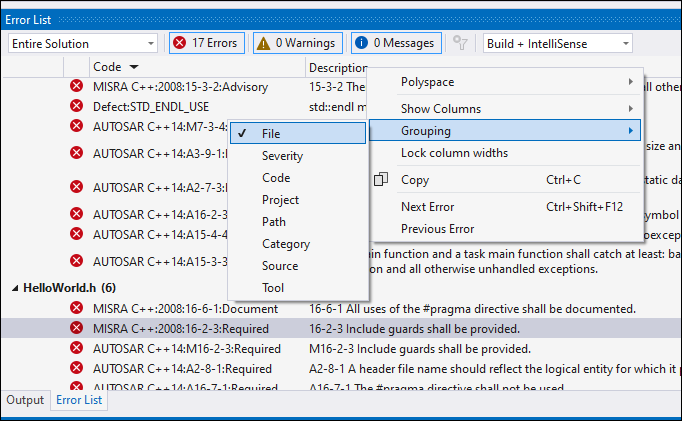Toggle the 0 Messages filter button
Screen dimensions: 682x421
395,43
